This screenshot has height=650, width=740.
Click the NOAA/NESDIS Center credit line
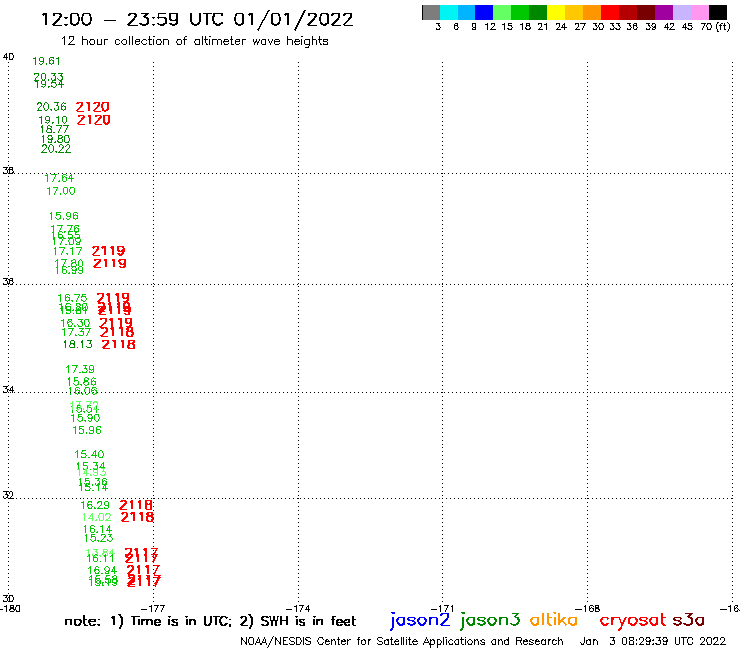(402, 642)
